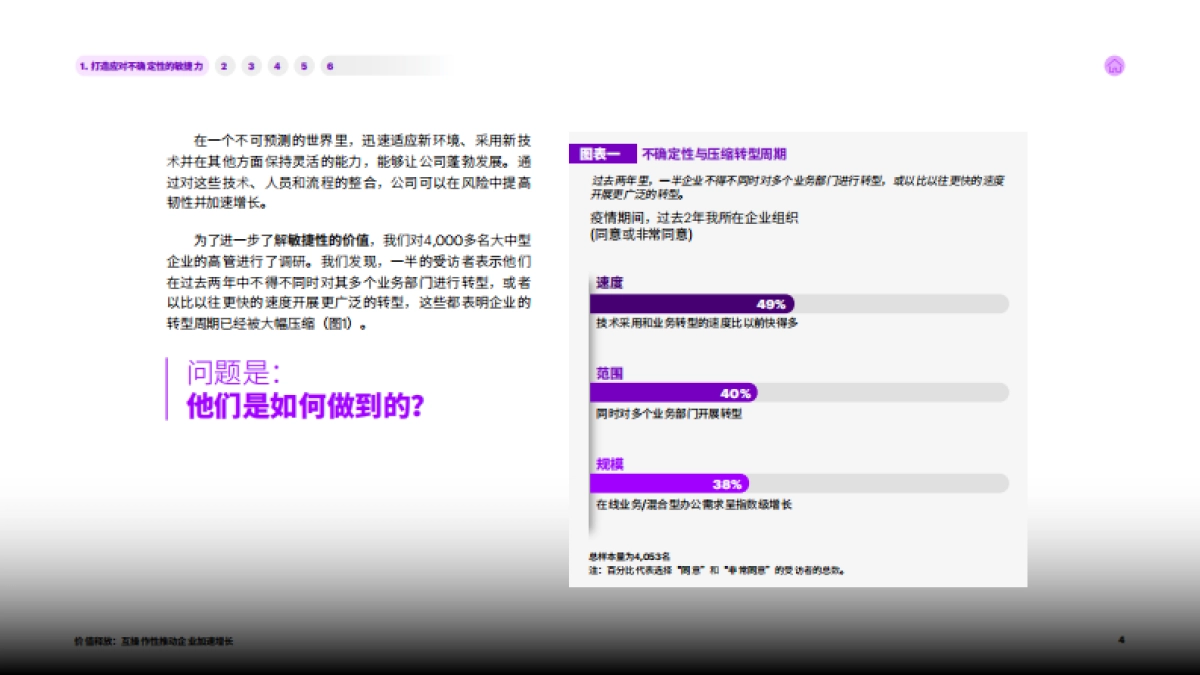Click the 49% progress bar under 速度

pos(690,303)
